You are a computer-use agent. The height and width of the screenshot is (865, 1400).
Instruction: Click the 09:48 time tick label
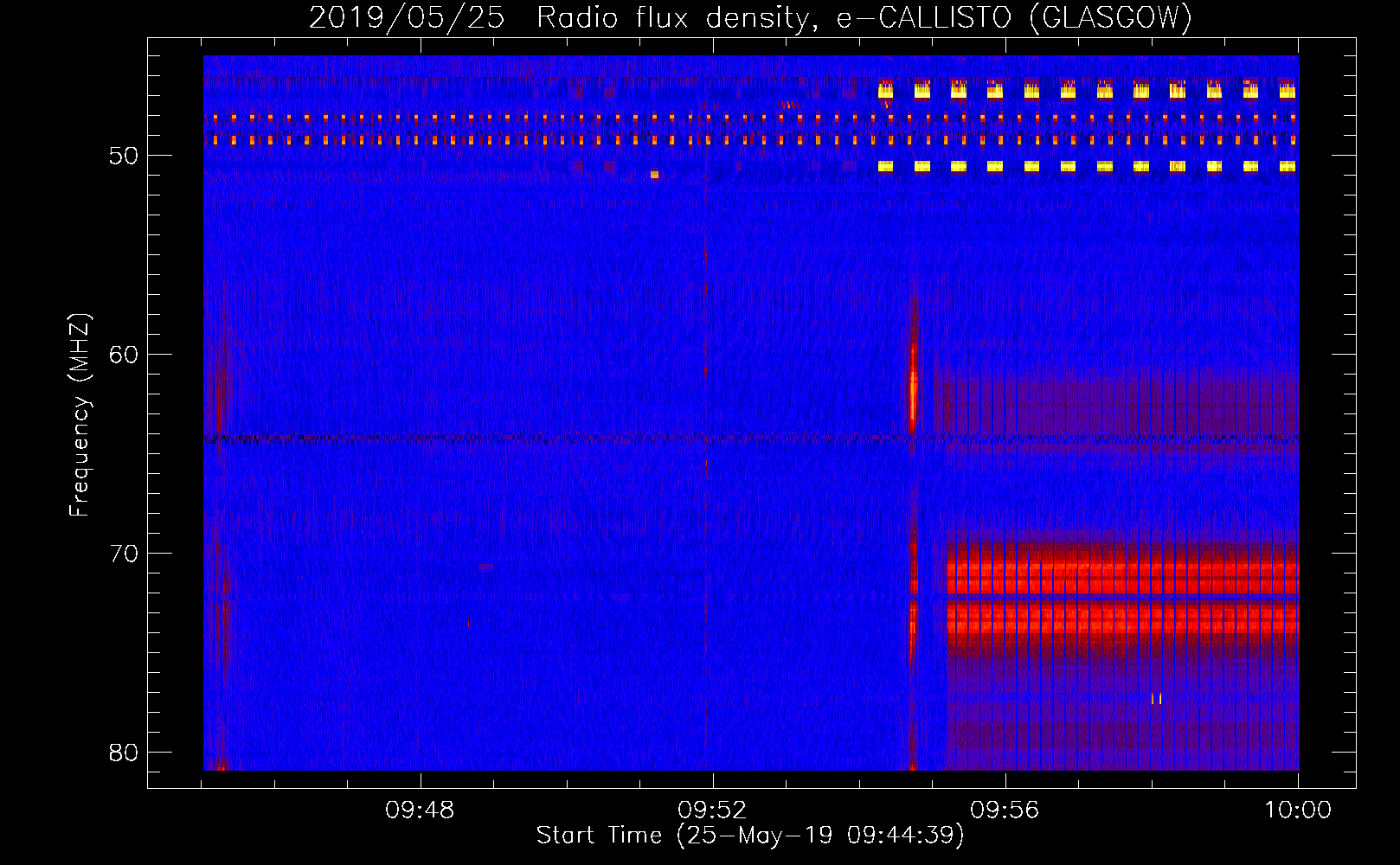point(420,811)
